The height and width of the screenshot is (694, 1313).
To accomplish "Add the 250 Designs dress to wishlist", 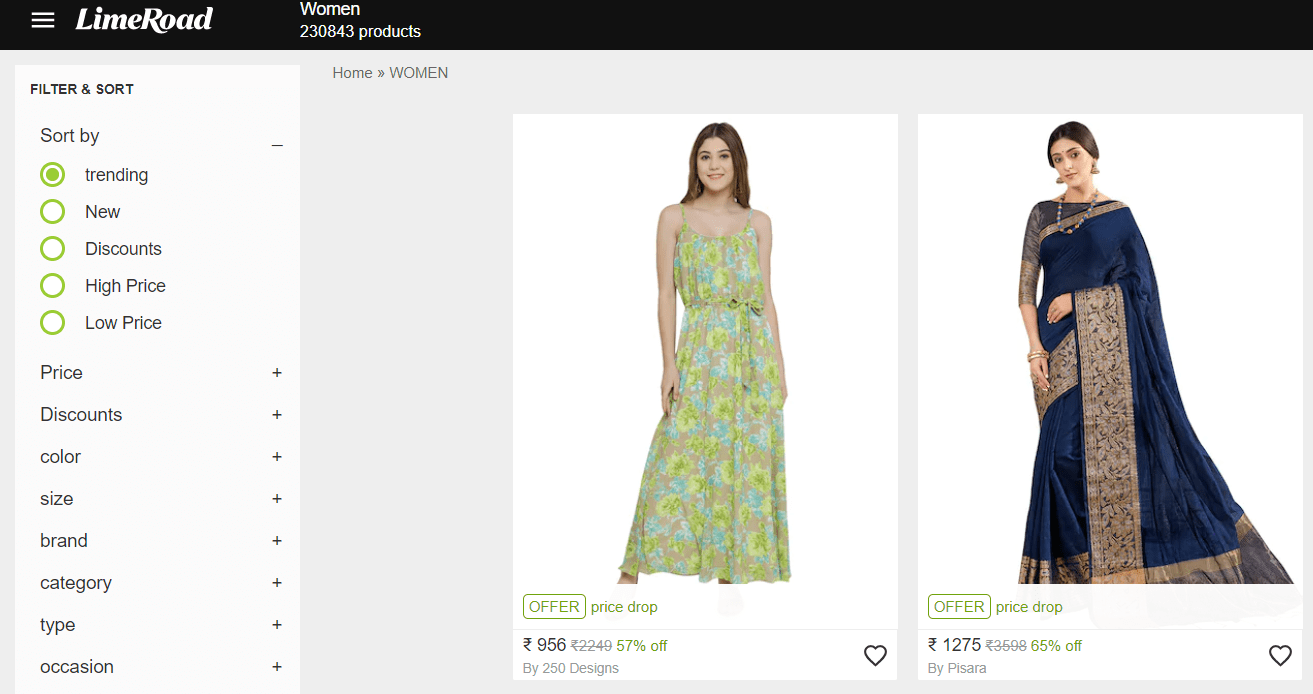I will (875, 655).
